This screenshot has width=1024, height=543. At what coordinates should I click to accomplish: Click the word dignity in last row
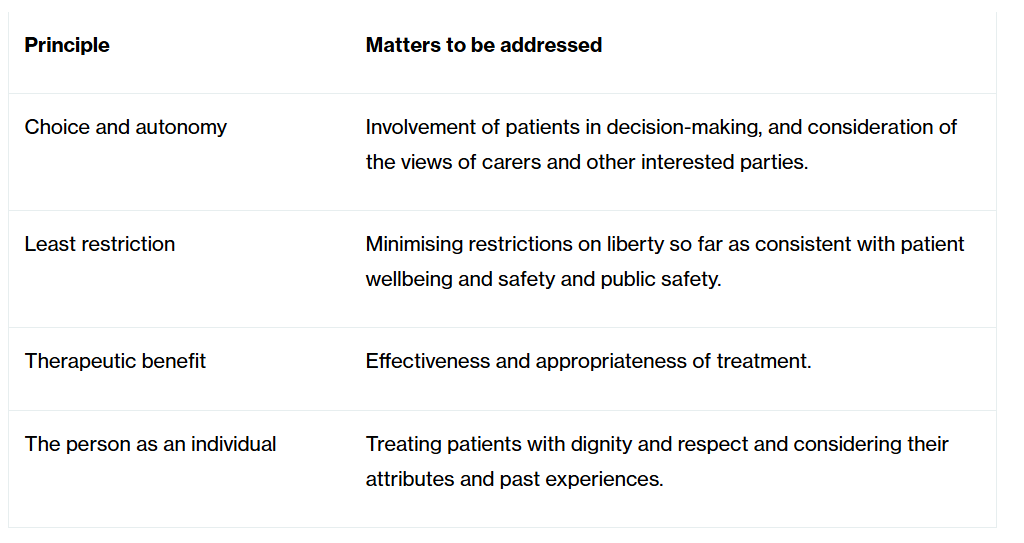604,444
